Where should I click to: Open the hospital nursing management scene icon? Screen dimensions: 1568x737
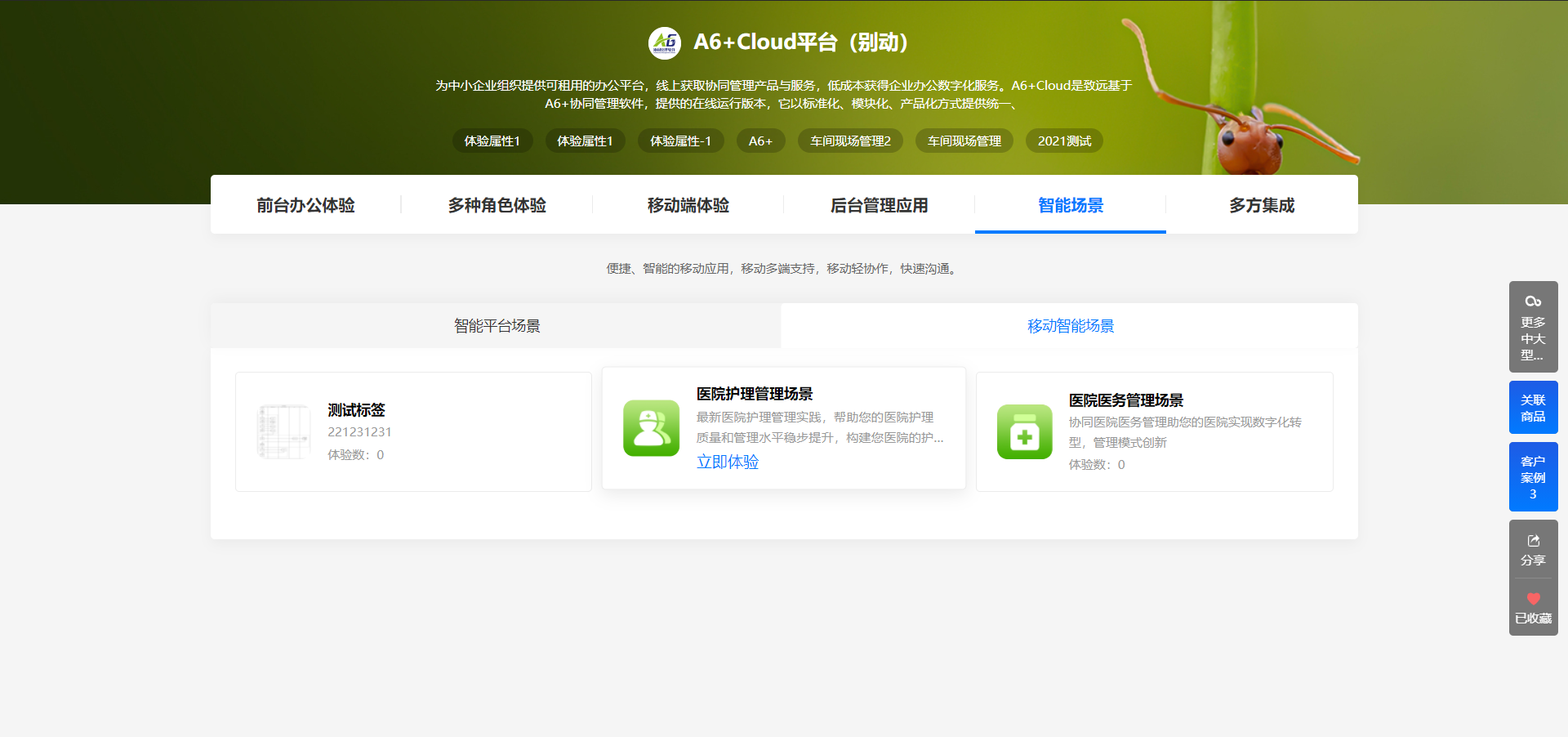coord(652,428)
